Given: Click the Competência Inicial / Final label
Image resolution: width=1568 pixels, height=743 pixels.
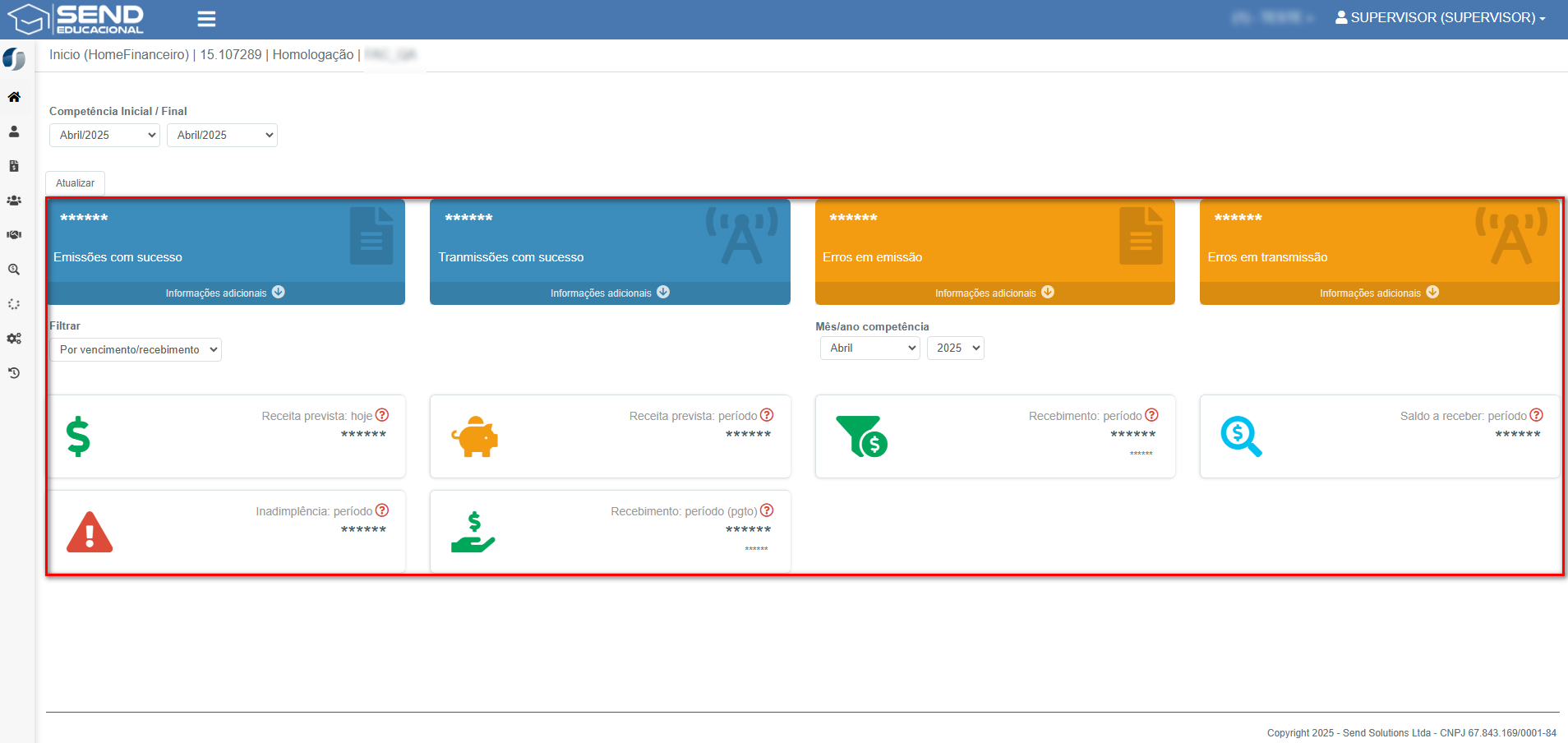Looking at the screenshot, I should point(118,111).
